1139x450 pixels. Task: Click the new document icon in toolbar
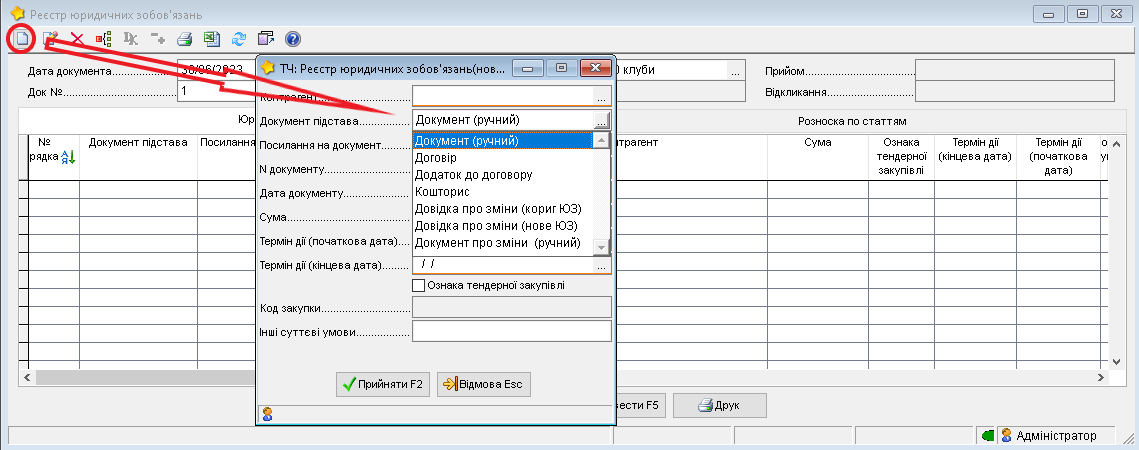coord(19,39)
